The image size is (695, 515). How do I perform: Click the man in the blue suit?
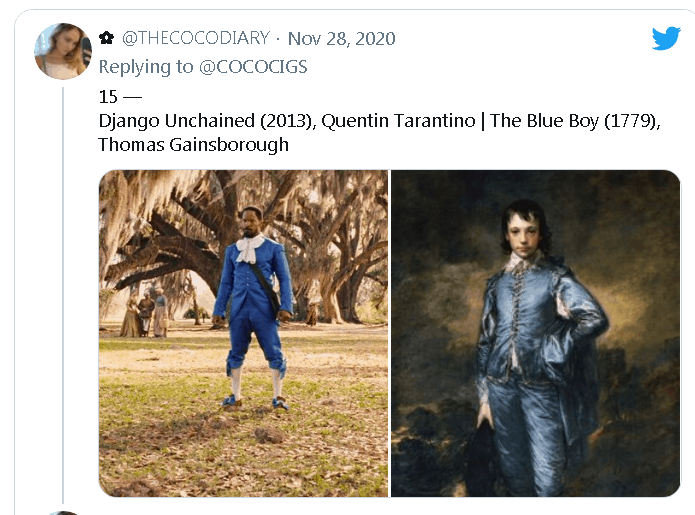254,306
